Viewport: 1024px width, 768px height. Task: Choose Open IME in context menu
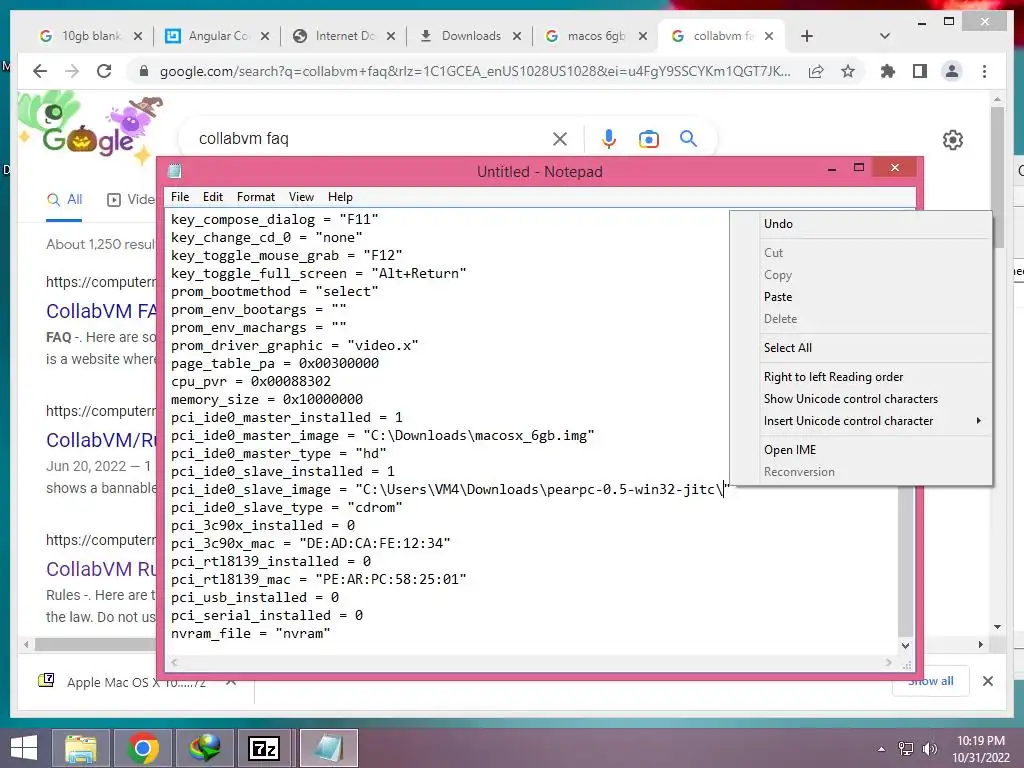click(x=861, y=449)
